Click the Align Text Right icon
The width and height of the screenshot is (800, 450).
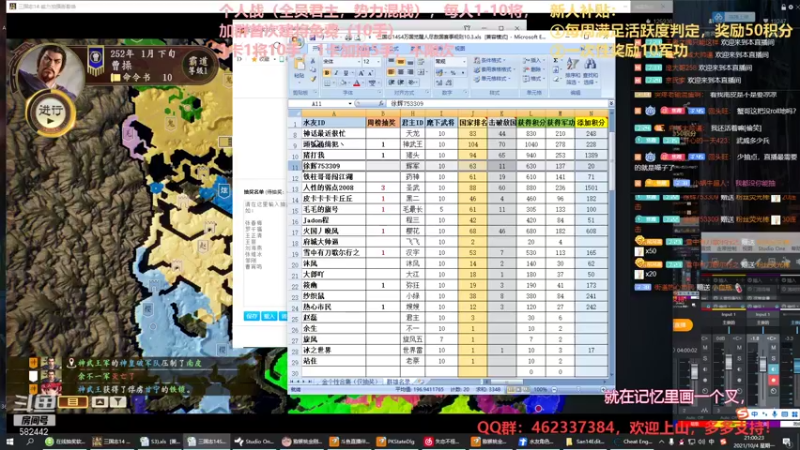click(410, 72)
